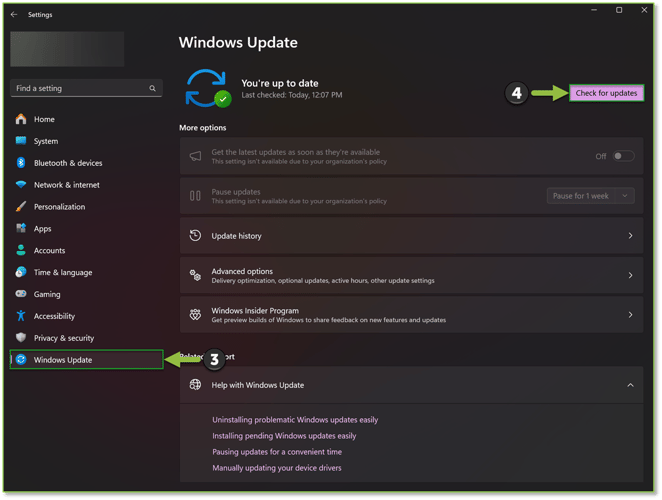Open Time & language settings
The image size is (662, 500).
pyautogui.click(x=63, y=272)
